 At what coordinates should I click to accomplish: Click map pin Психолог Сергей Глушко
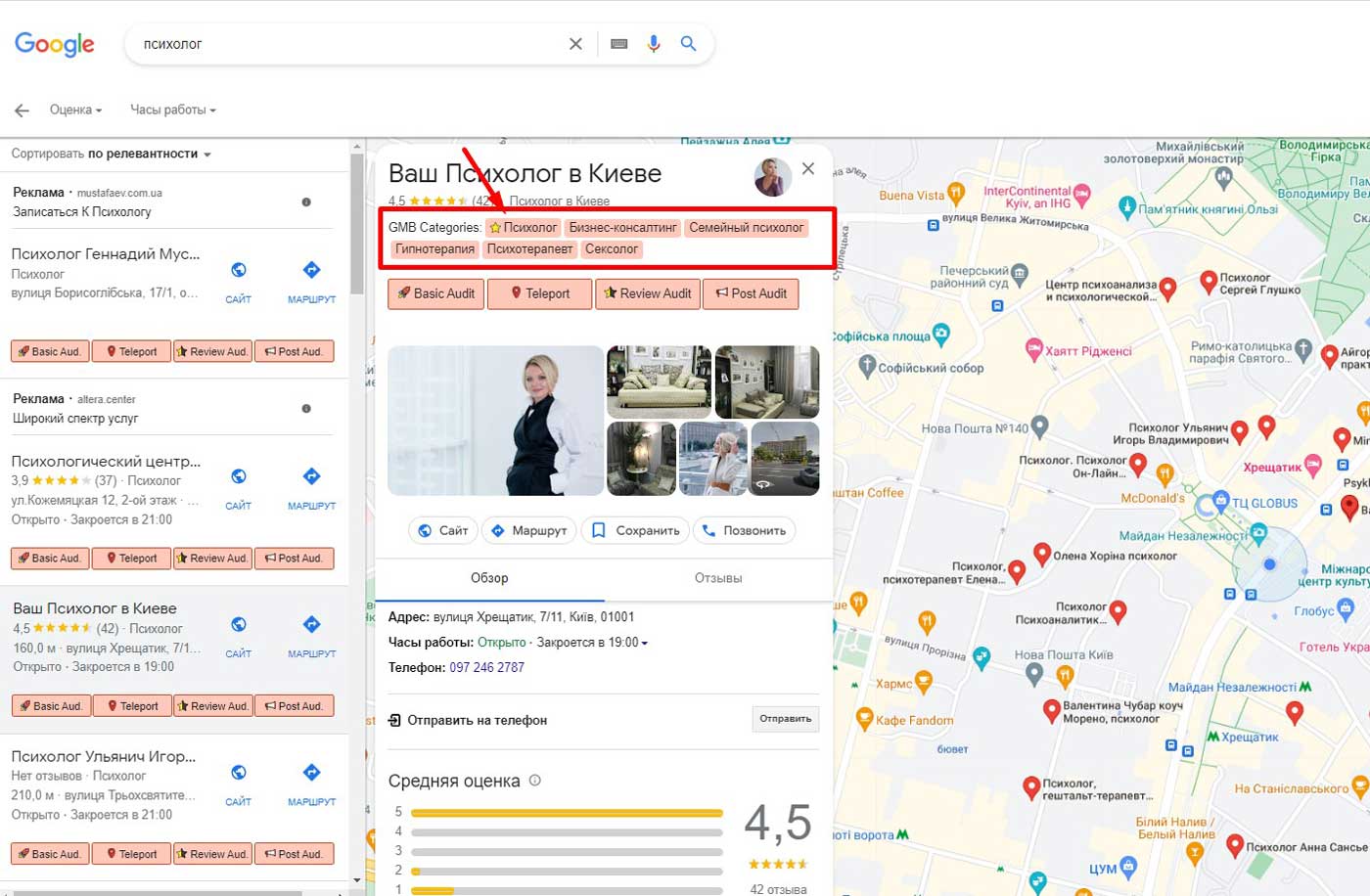tap(1209, 282)
